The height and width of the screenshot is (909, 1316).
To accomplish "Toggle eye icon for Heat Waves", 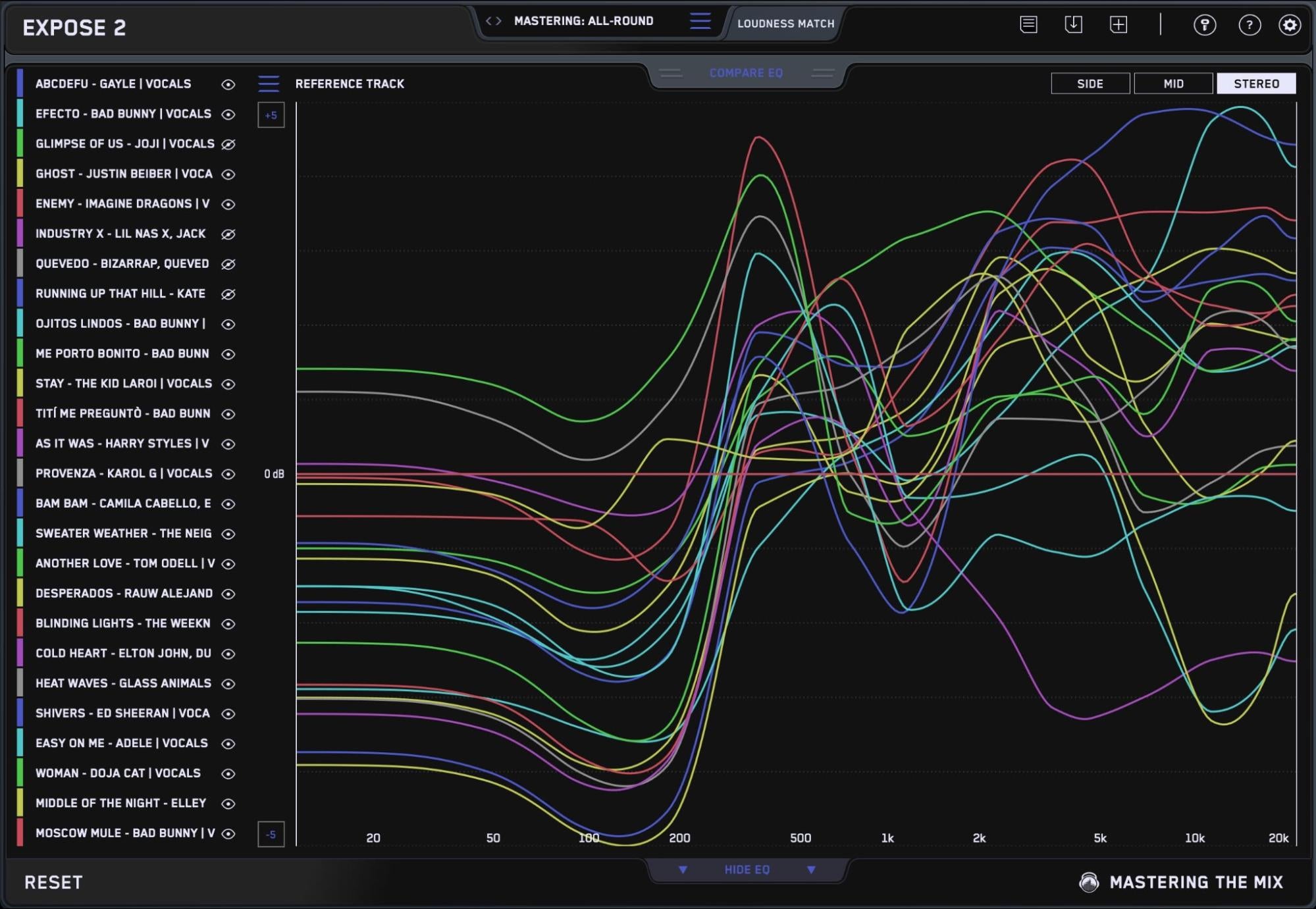I will coord(228,683).
